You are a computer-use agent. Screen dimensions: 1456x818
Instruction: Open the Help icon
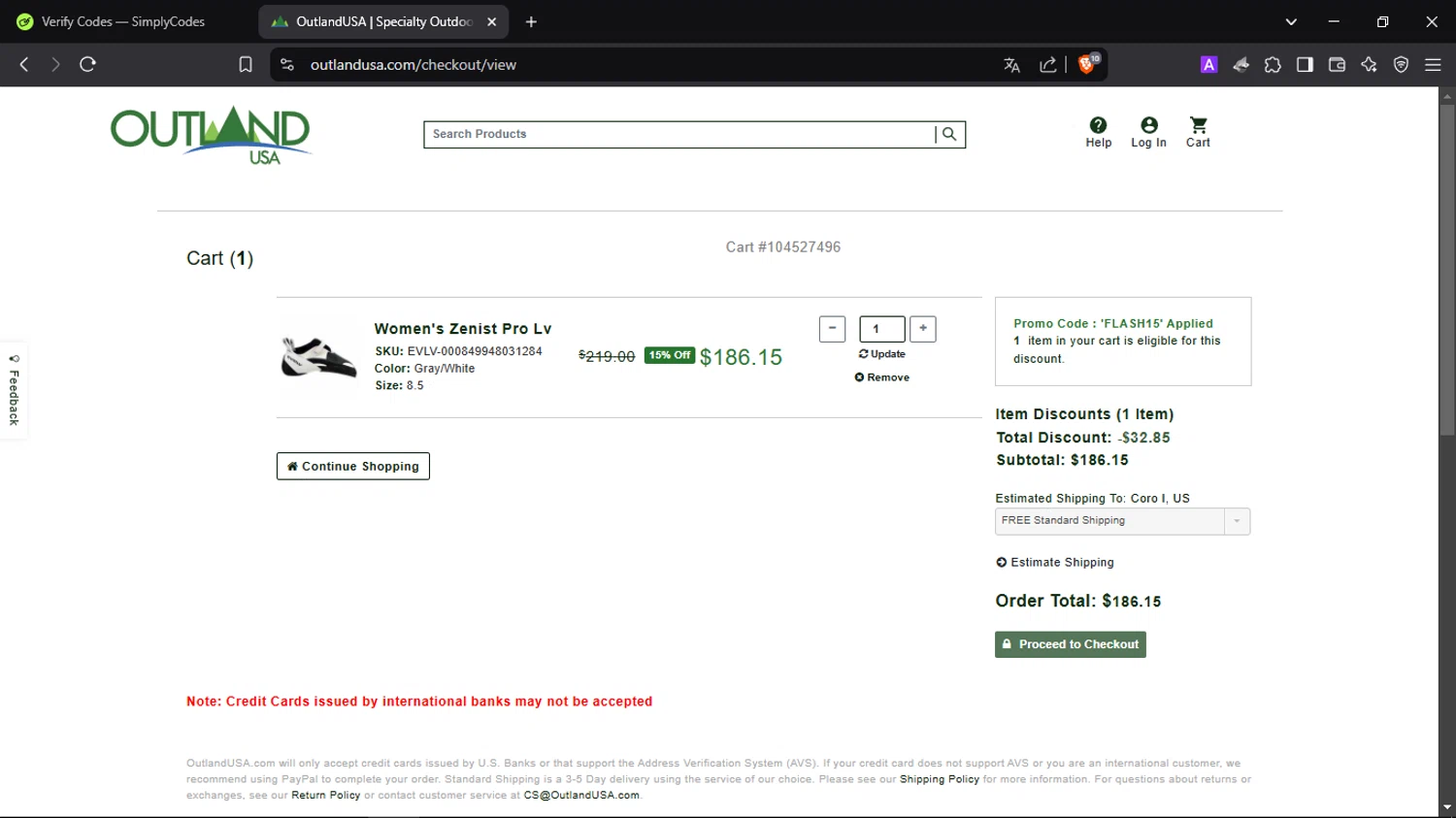(1098, 132)
